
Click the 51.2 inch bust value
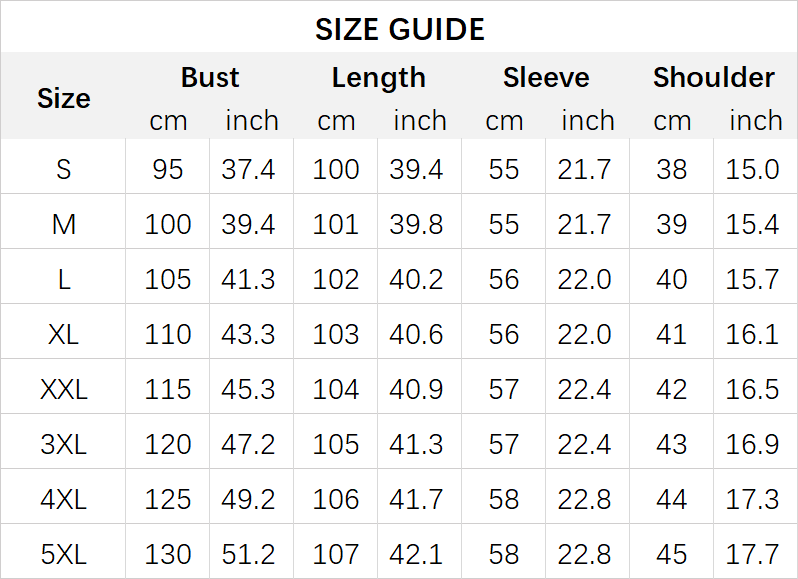248,554
